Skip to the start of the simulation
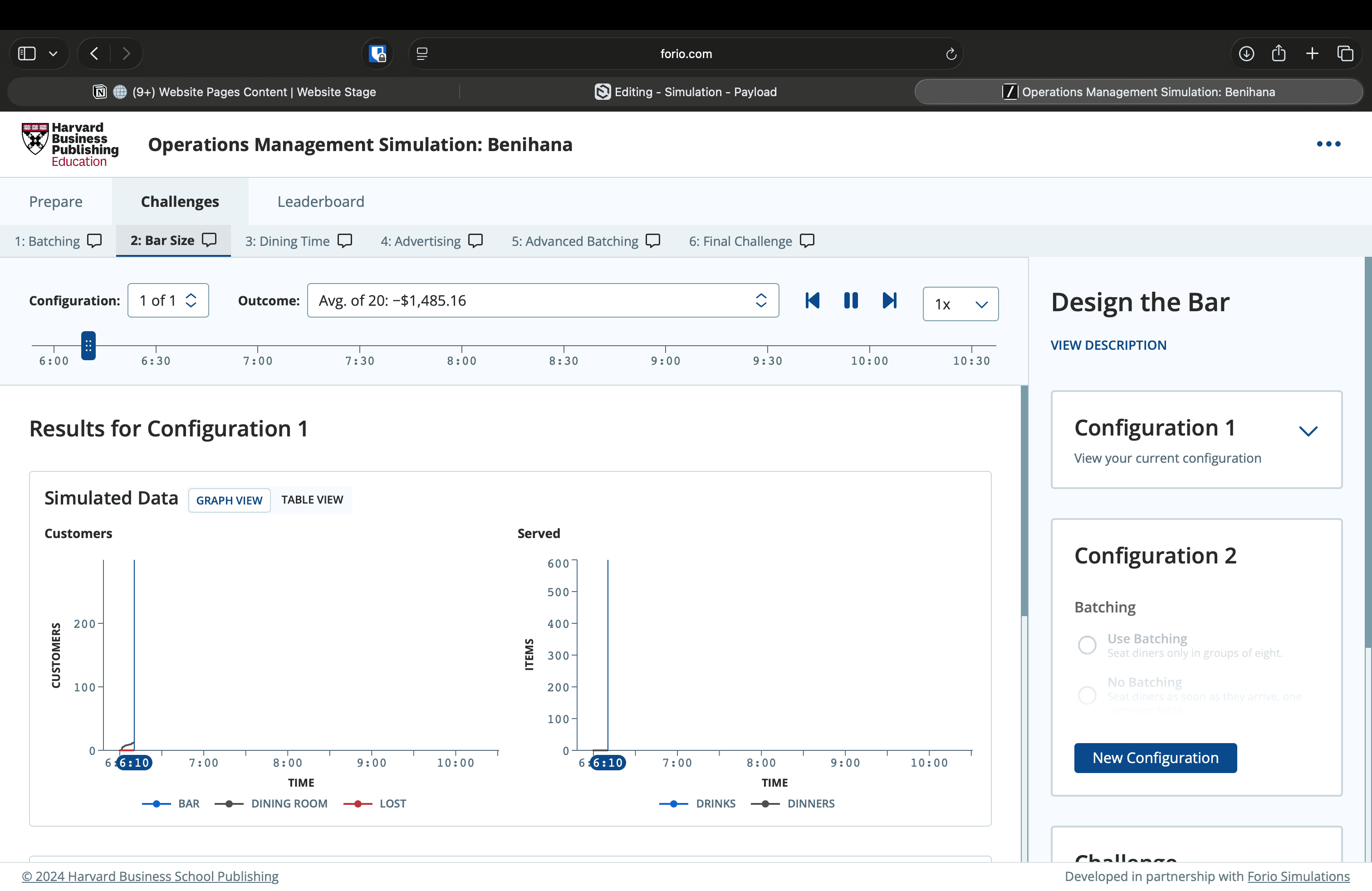 [812, 300]
